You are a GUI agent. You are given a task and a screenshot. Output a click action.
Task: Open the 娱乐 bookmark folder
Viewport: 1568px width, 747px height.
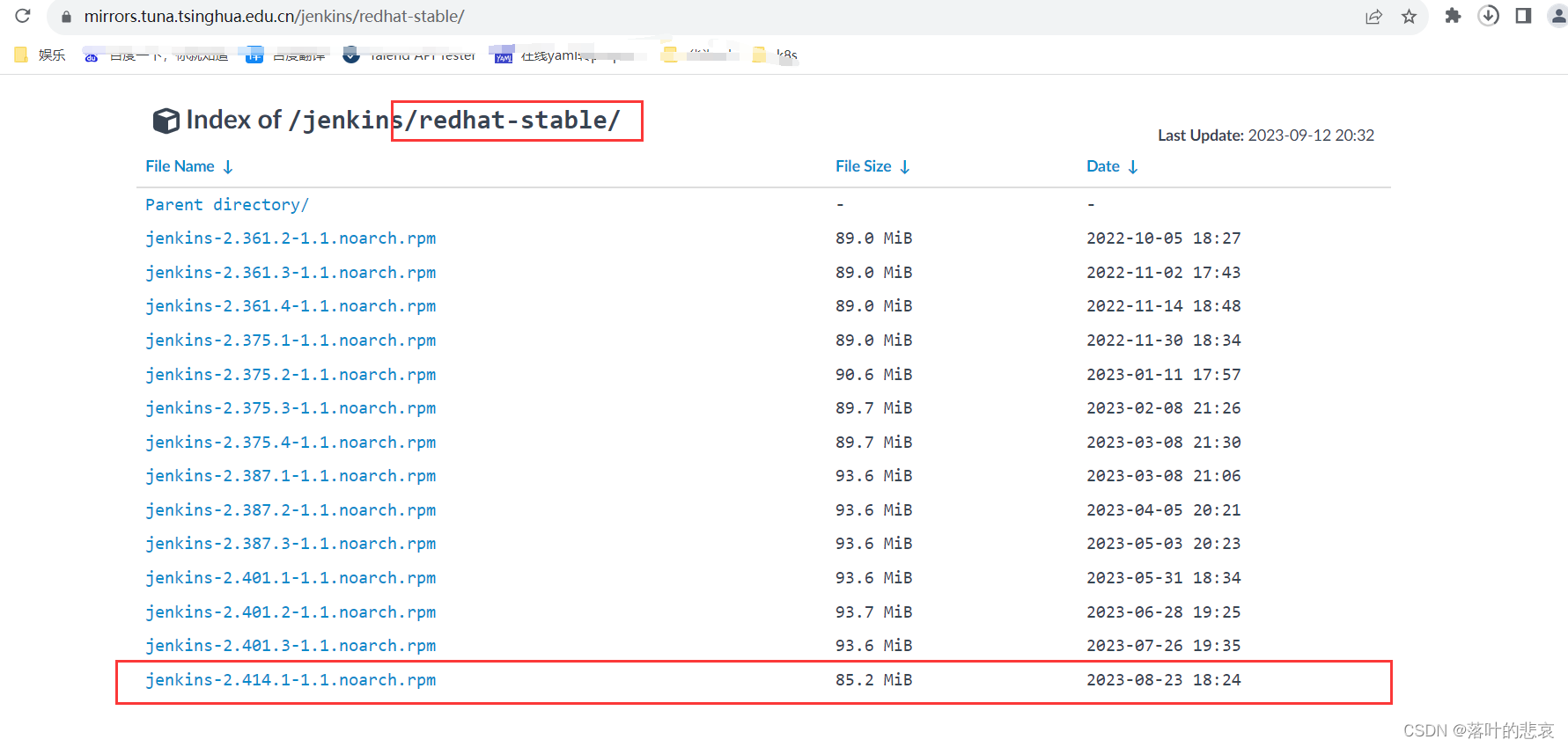(40, 55)
